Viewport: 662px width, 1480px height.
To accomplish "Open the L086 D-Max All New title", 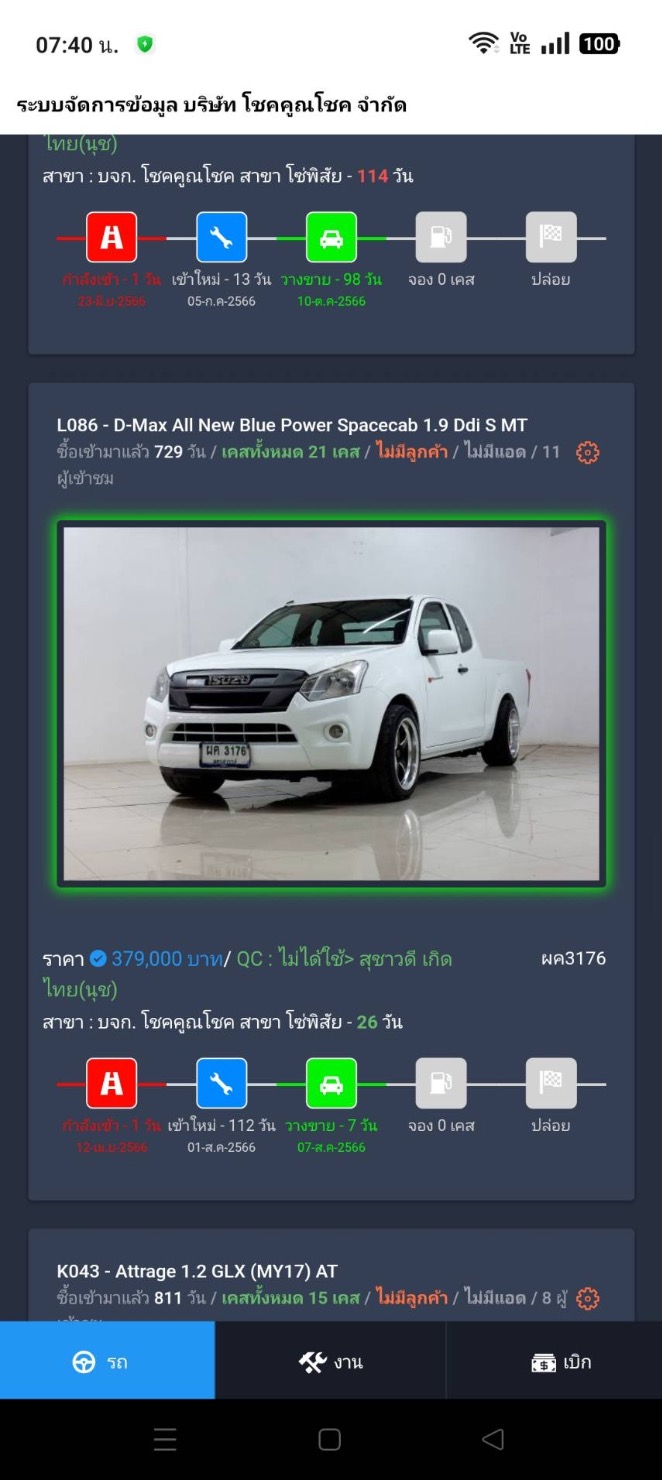I will tap(292, 425).
